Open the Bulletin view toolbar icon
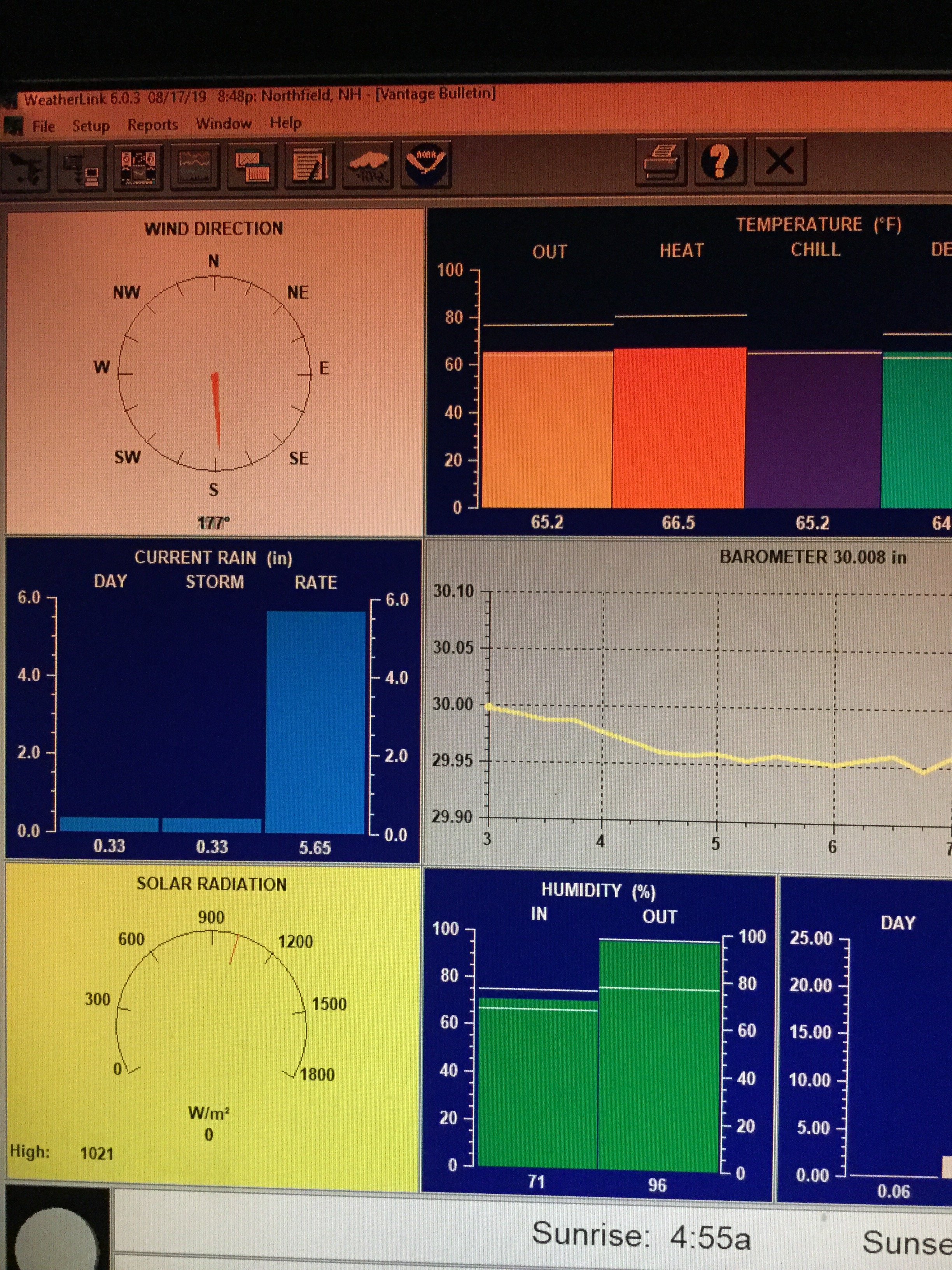 (x=138, y=167)
